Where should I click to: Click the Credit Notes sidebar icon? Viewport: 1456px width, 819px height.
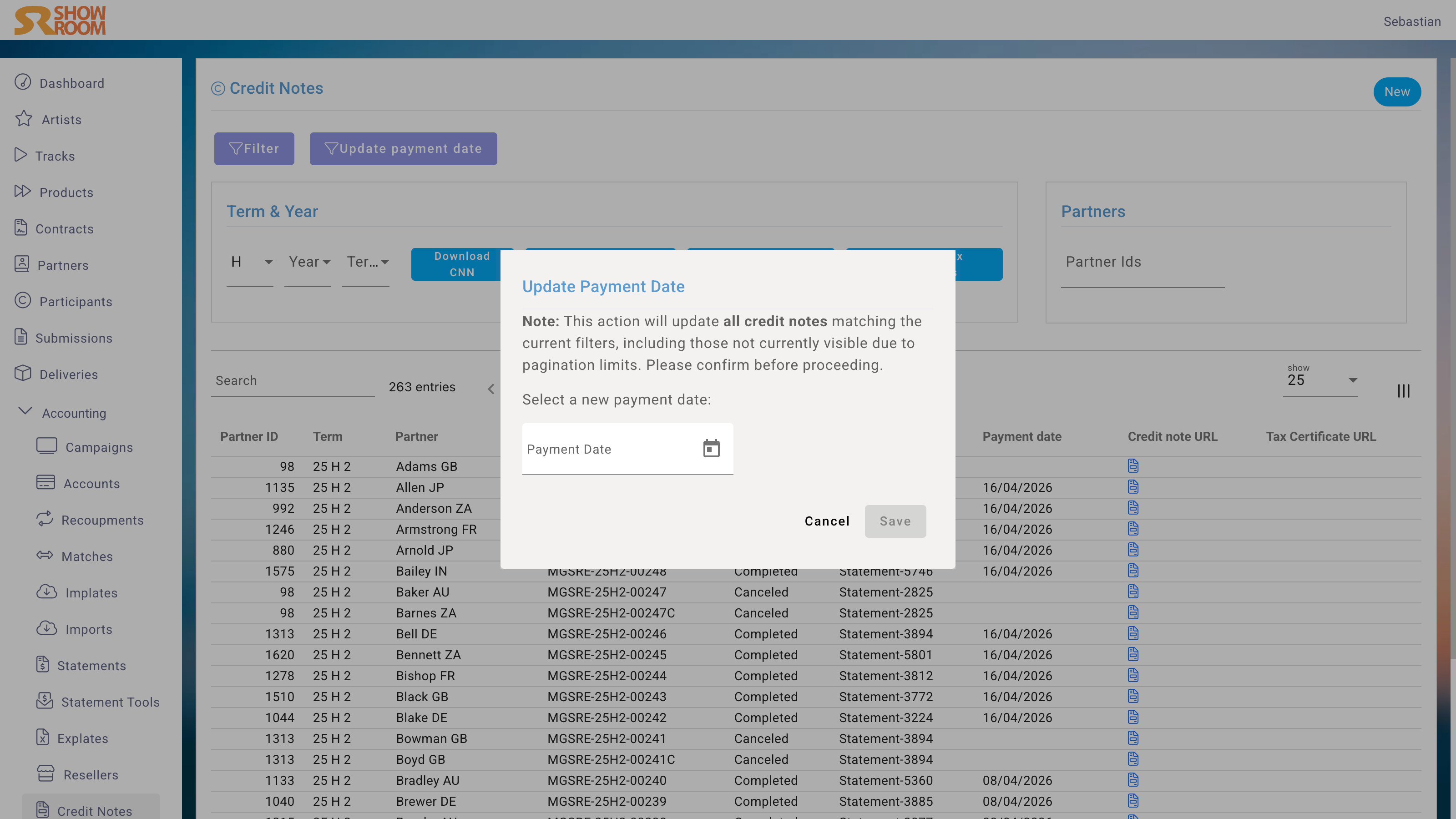tap(42, 810)
